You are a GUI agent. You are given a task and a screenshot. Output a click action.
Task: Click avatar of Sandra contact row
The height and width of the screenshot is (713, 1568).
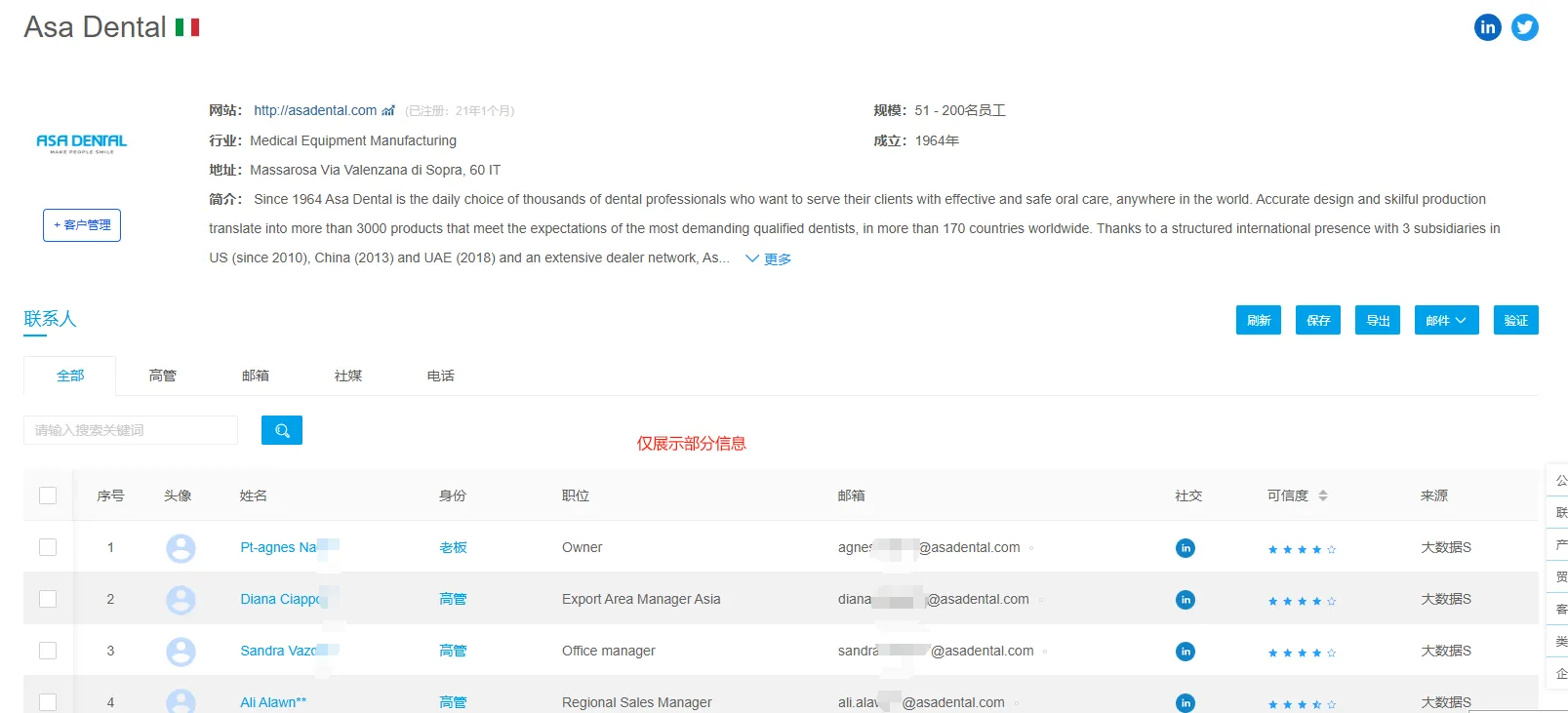pos(181,652)
